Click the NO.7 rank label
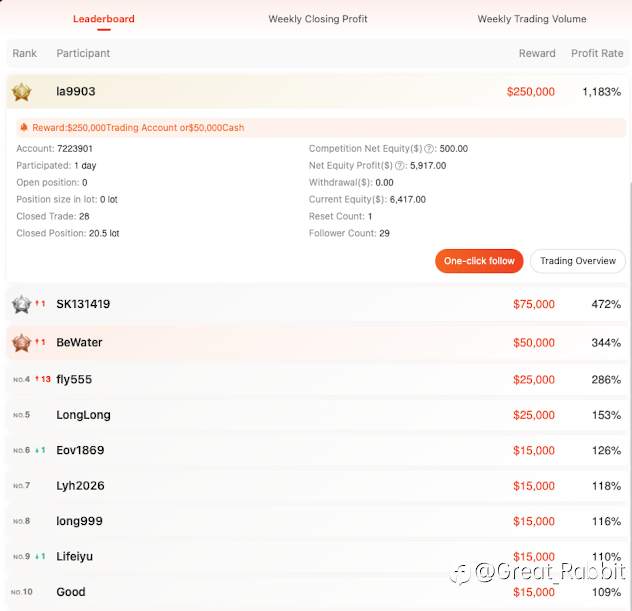632x611 pixels. pyautogui.click(x=21, y=486)
